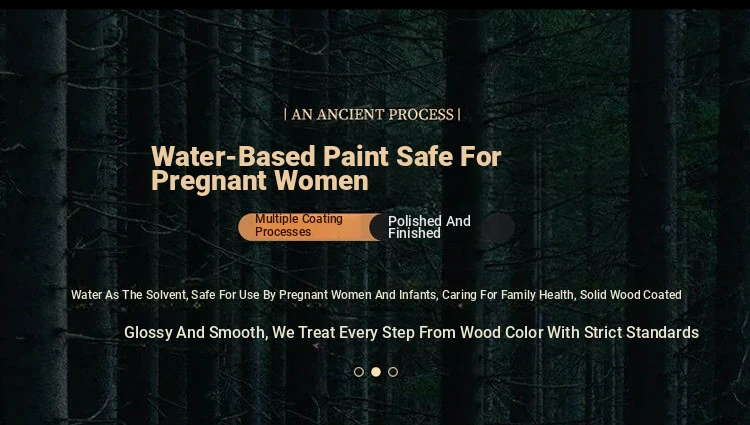Click the Water As The Solvent description line
This screenshot has width=750, height=425.
376,295
